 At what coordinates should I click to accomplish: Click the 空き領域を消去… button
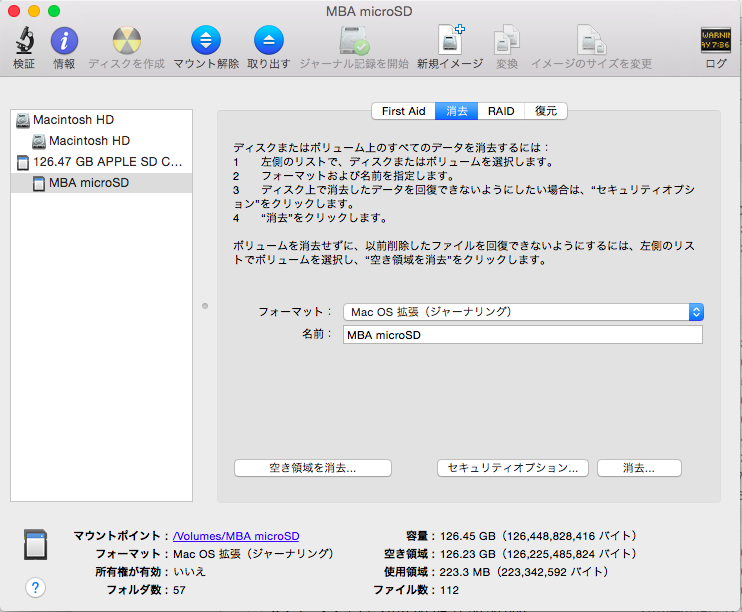(x=313, y=468)
